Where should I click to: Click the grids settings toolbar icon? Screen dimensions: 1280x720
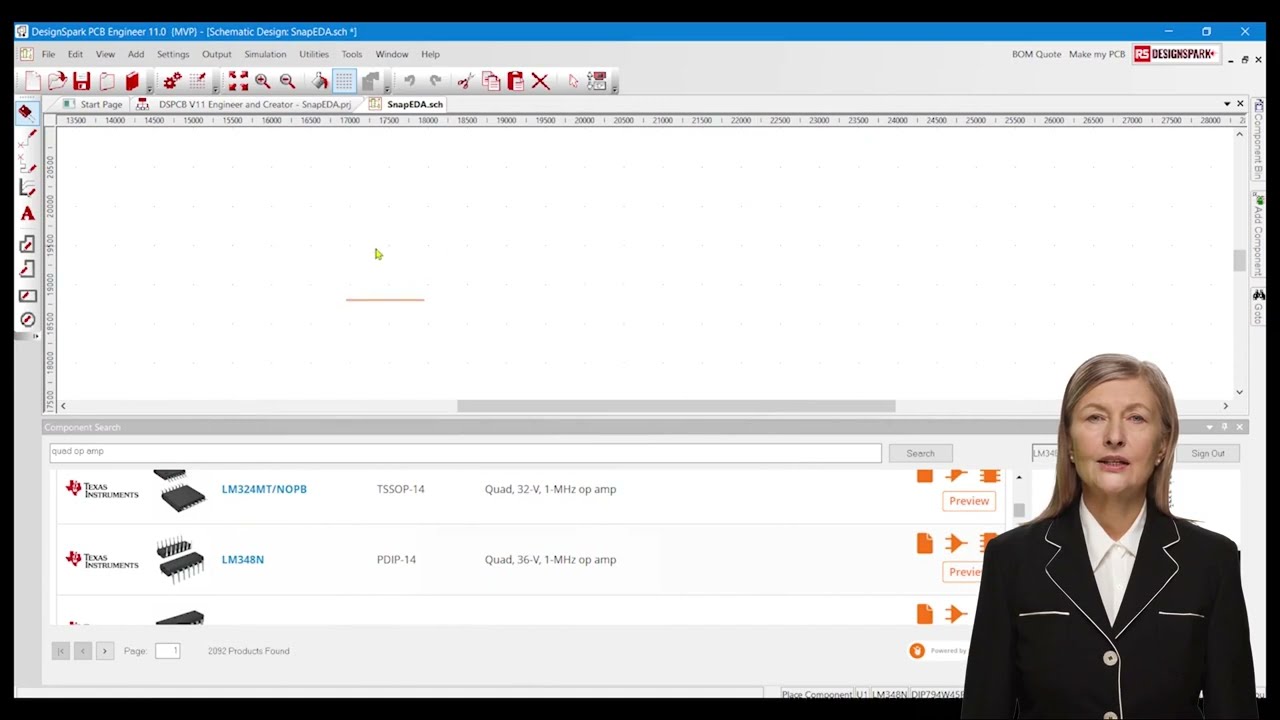(x=197, y=81)
